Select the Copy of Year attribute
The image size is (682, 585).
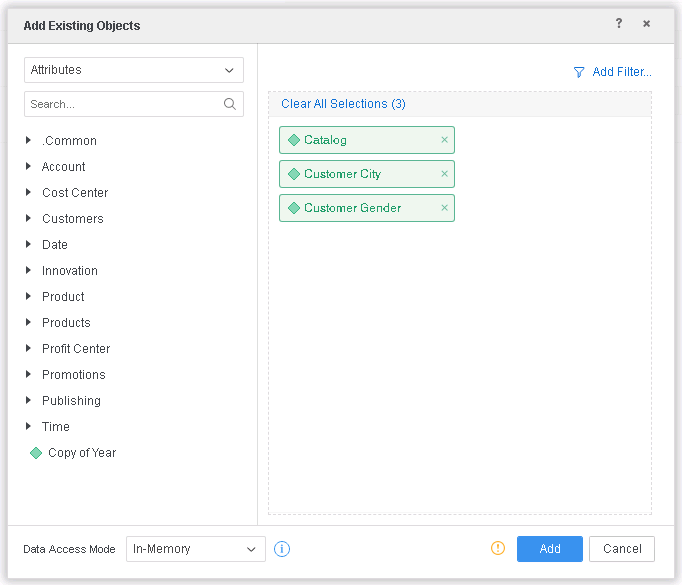click(81, 453)
